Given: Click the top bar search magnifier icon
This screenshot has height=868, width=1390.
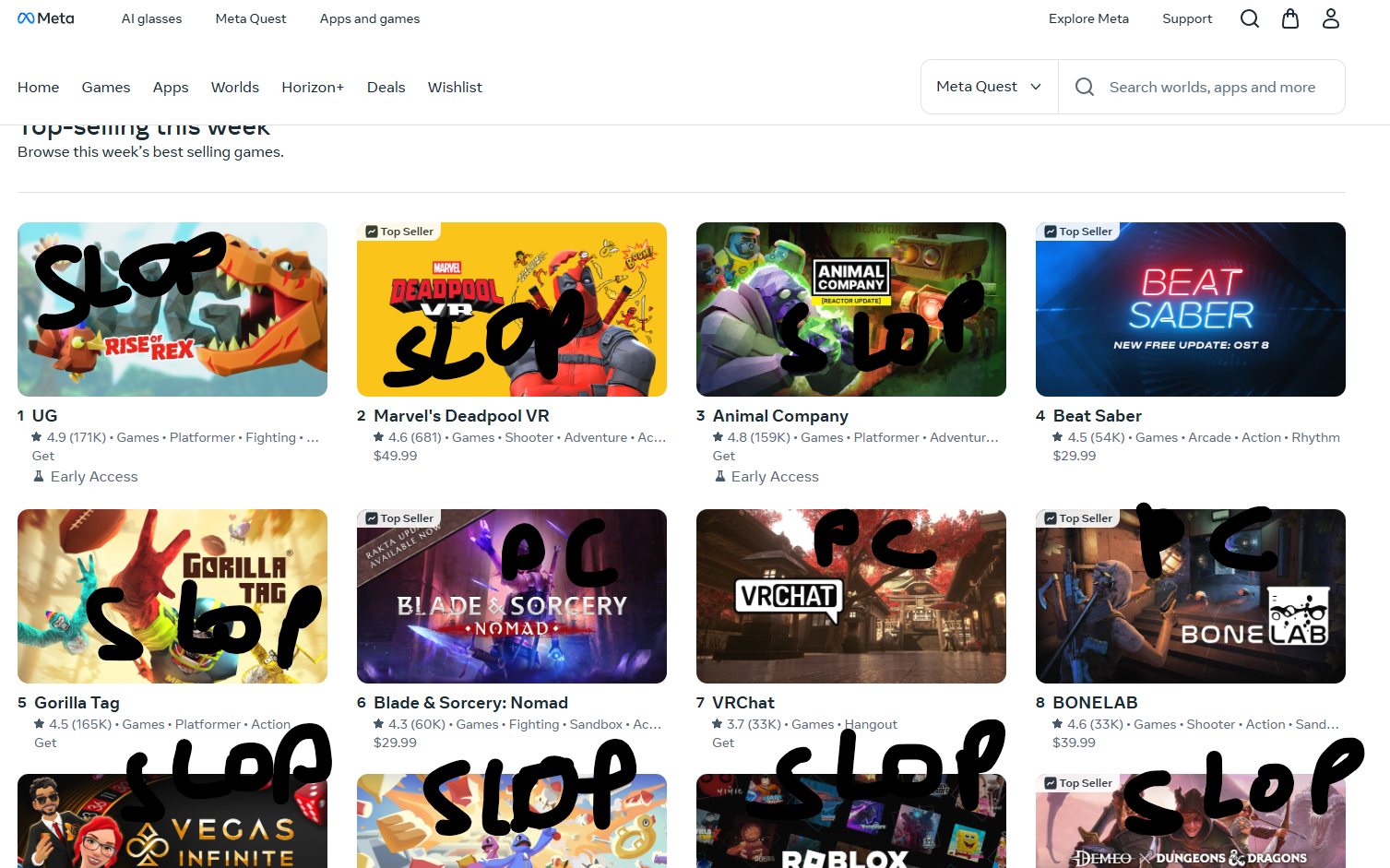Looking at the screenshot, I should (1250, 18).
